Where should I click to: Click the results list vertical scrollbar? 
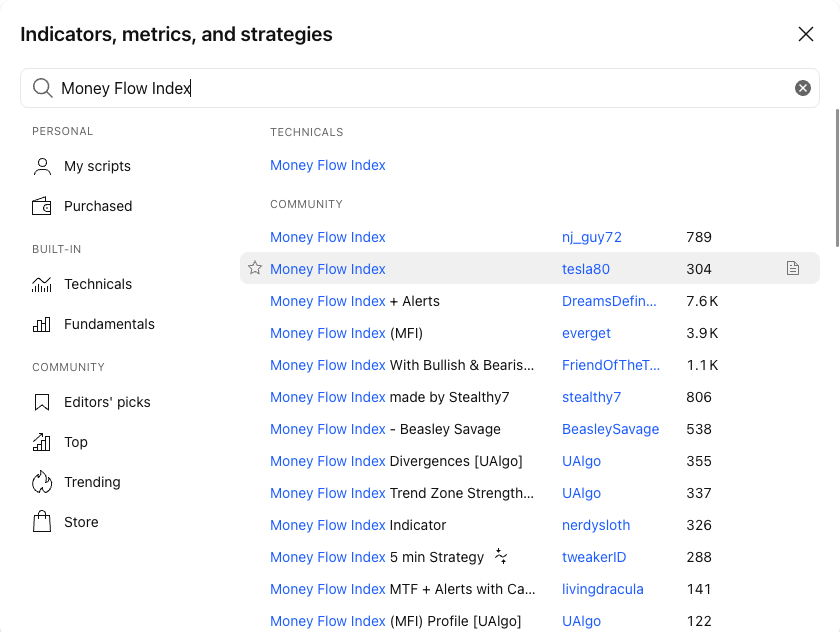pos(837,178)
